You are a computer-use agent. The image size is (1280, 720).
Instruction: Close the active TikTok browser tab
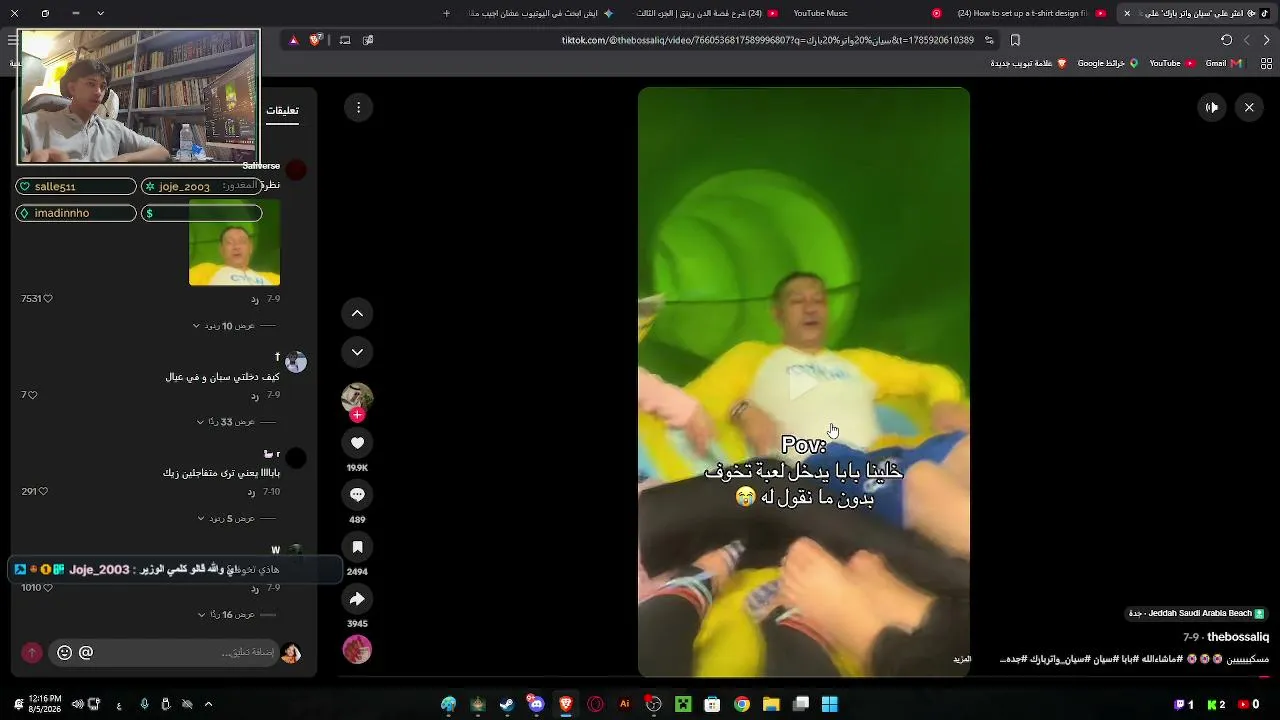(x=1127, y=13)
